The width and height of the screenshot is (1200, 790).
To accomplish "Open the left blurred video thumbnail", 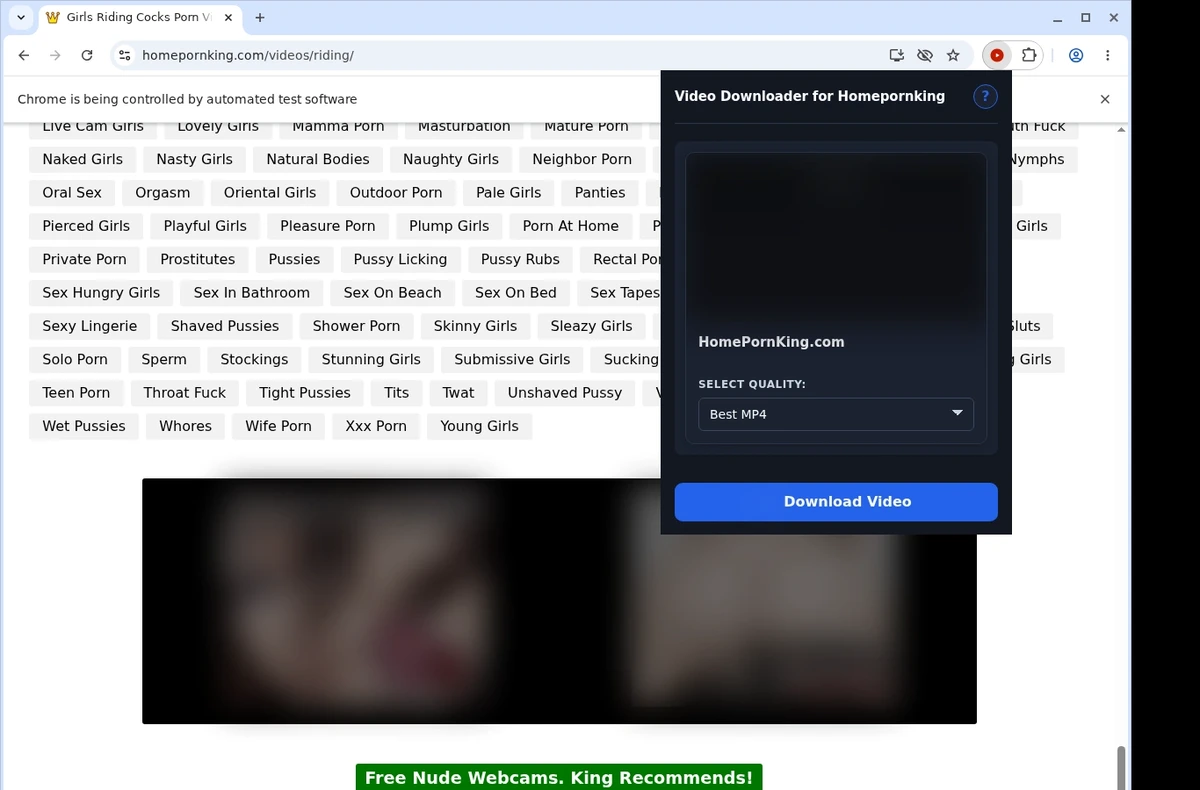I will coord(353,601).
